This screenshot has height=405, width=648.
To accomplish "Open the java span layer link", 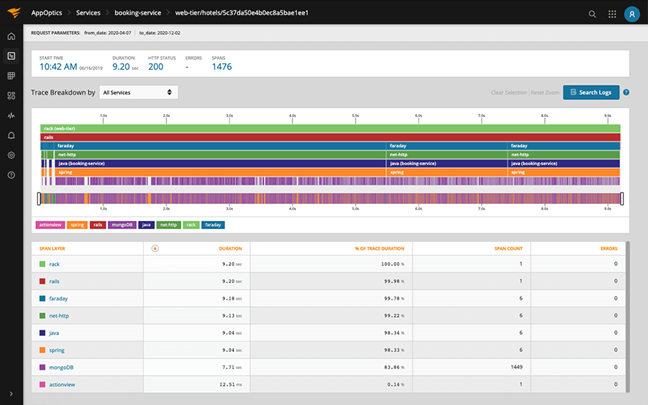I will (54, 333).
